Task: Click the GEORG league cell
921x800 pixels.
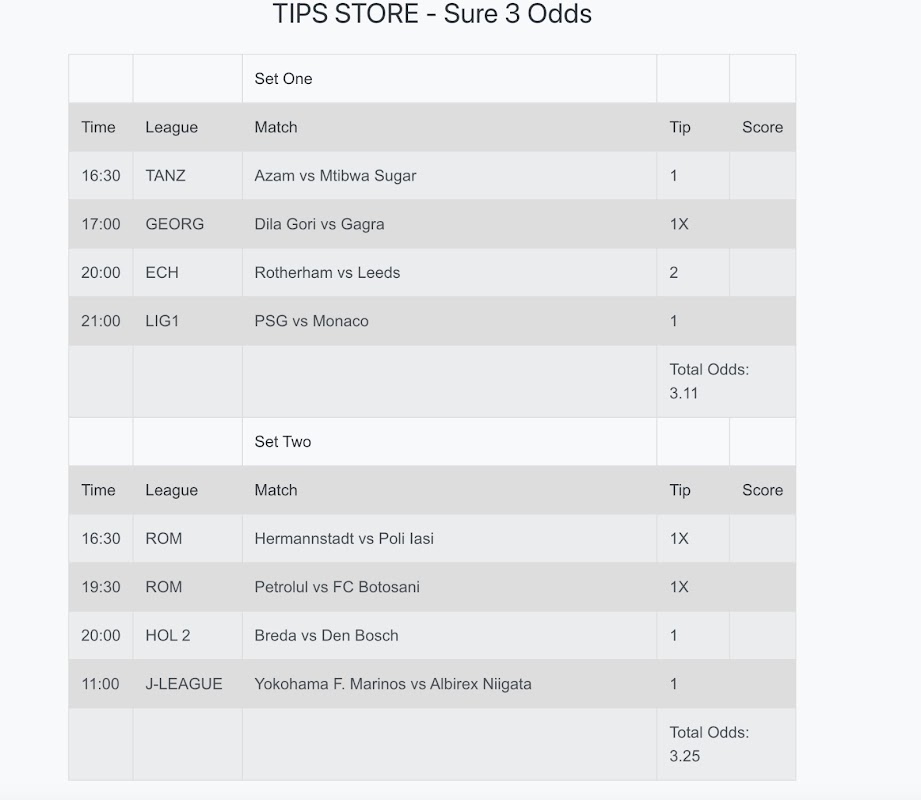Action: pos(174,224)
